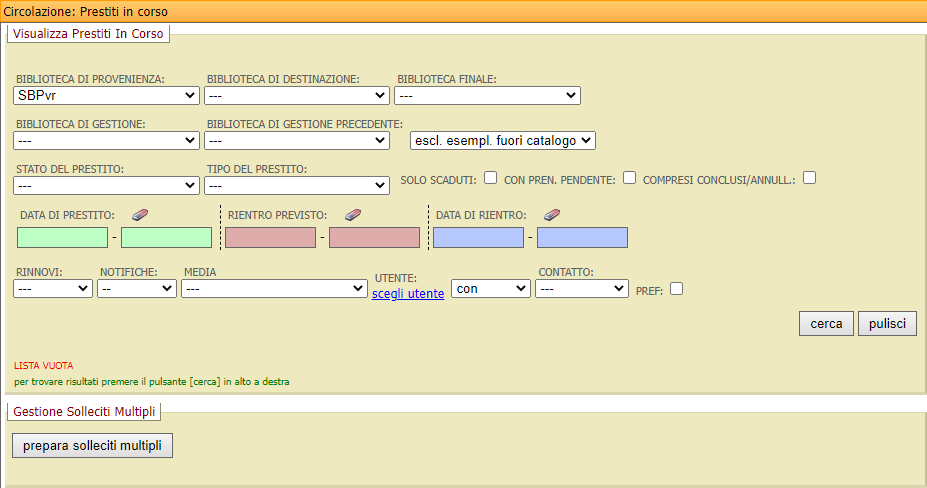This screenshot has width=927, height=488.
Task: Click eraser icon next to Data di Prestito
Action: click(139, 214)
